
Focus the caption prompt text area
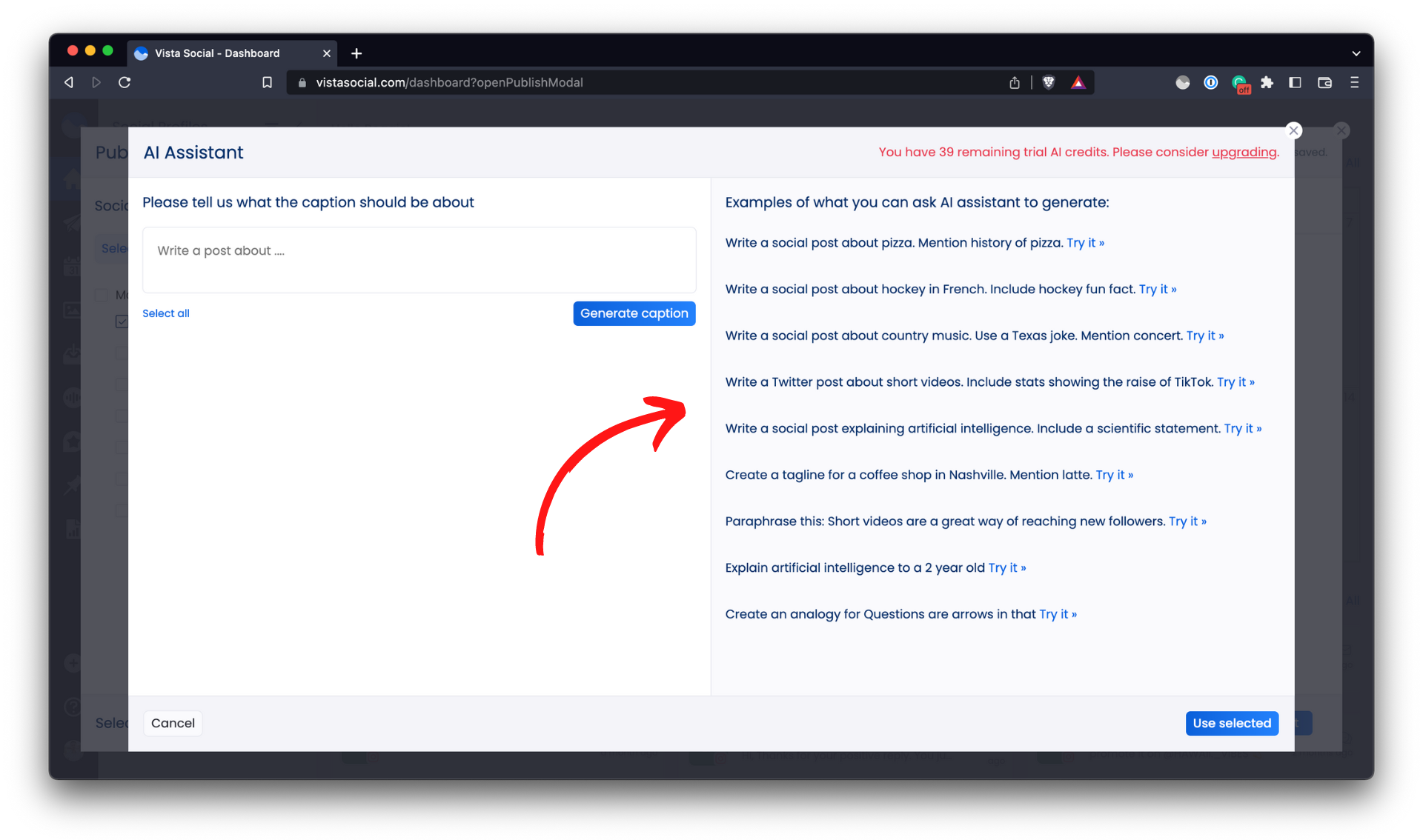click(419, 260)
